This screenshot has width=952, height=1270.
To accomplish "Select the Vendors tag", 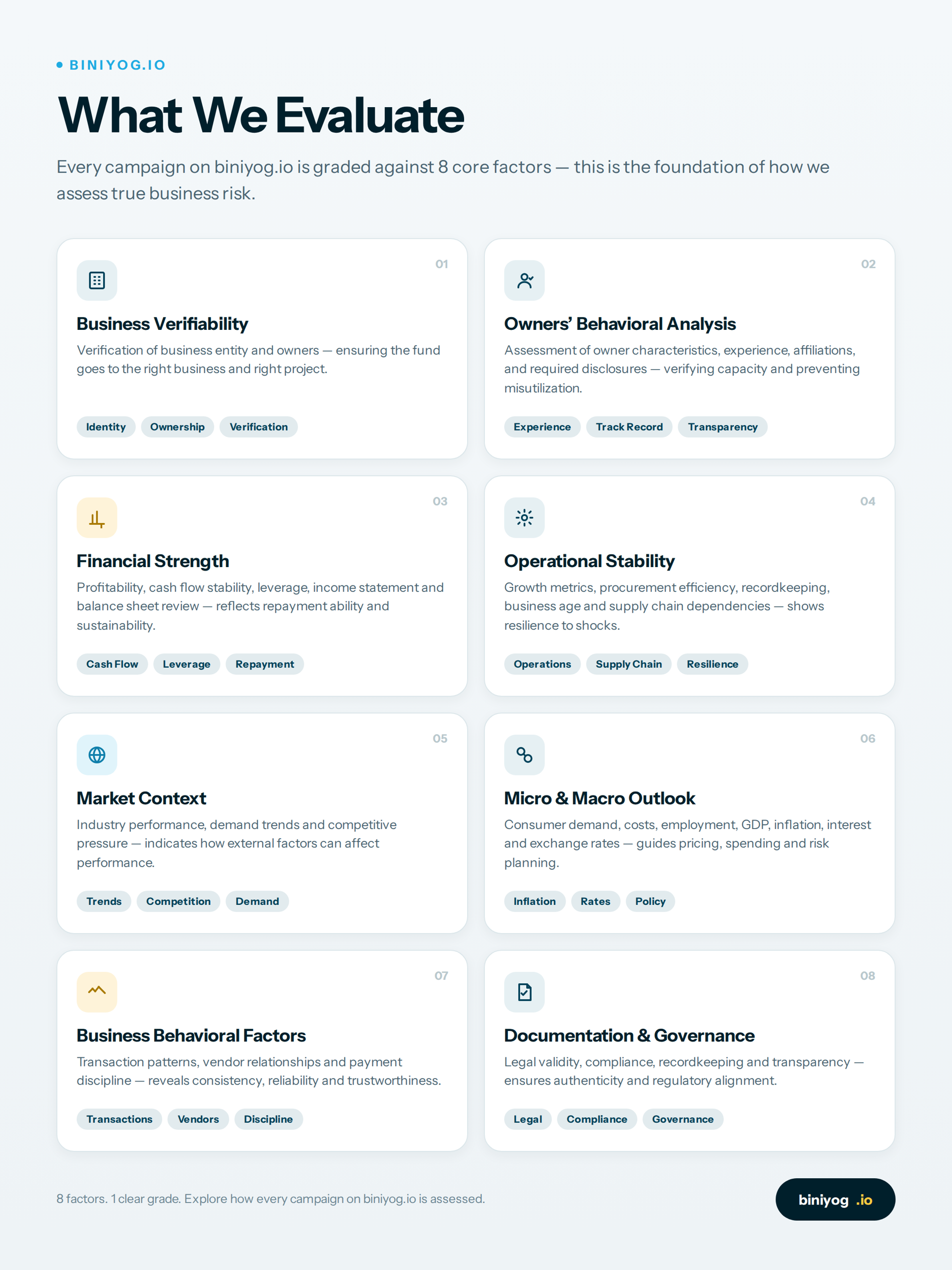I will (198, 1118).
